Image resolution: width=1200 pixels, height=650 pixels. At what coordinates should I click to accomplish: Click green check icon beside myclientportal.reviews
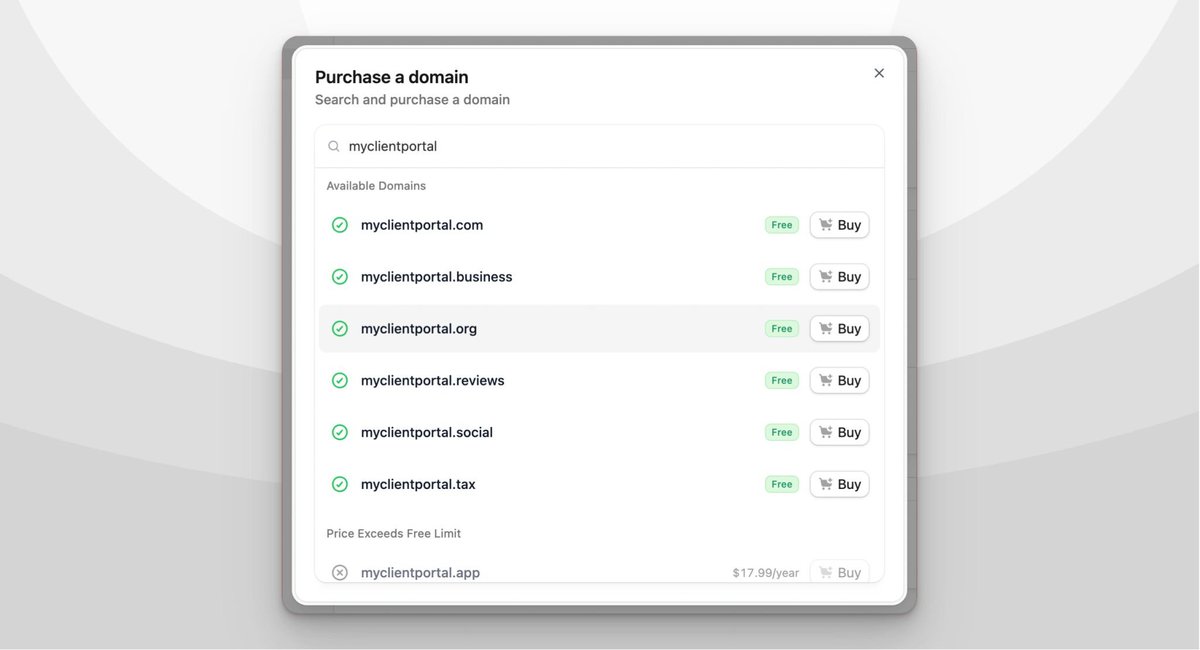coord(340,381)
